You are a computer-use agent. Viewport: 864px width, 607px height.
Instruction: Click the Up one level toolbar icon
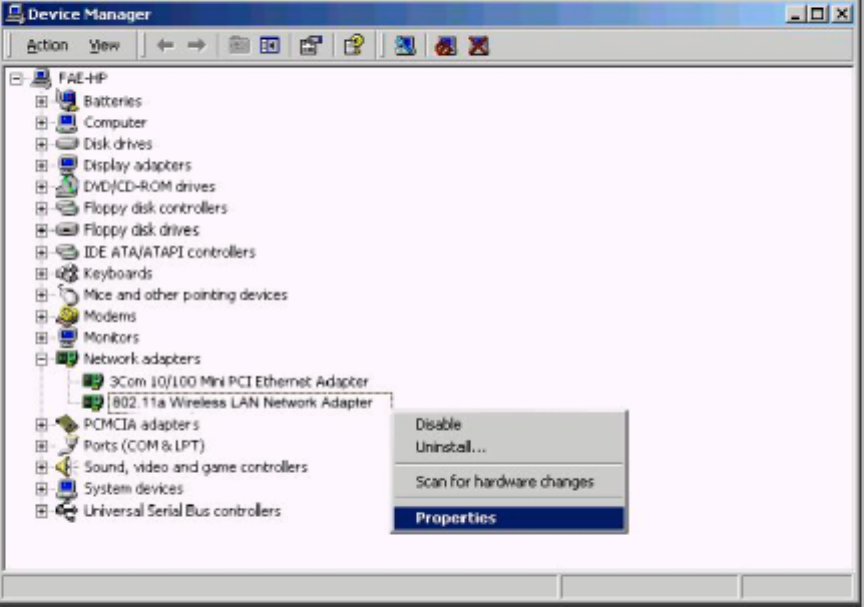(239, 45)
